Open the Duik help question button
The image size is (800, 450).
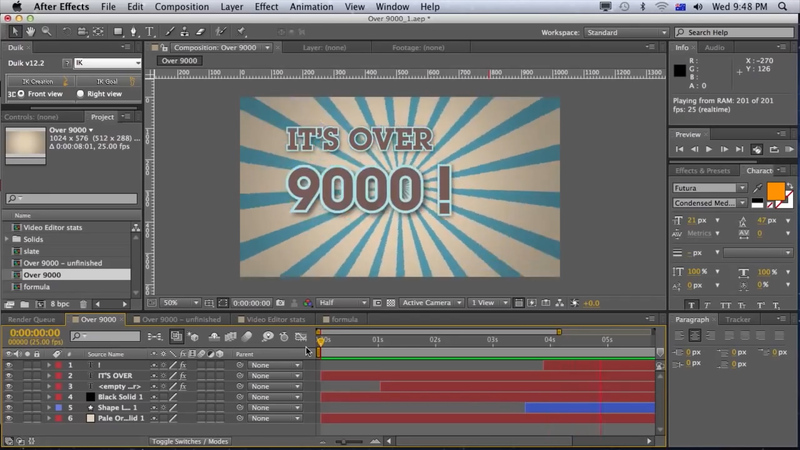[66, 63]
